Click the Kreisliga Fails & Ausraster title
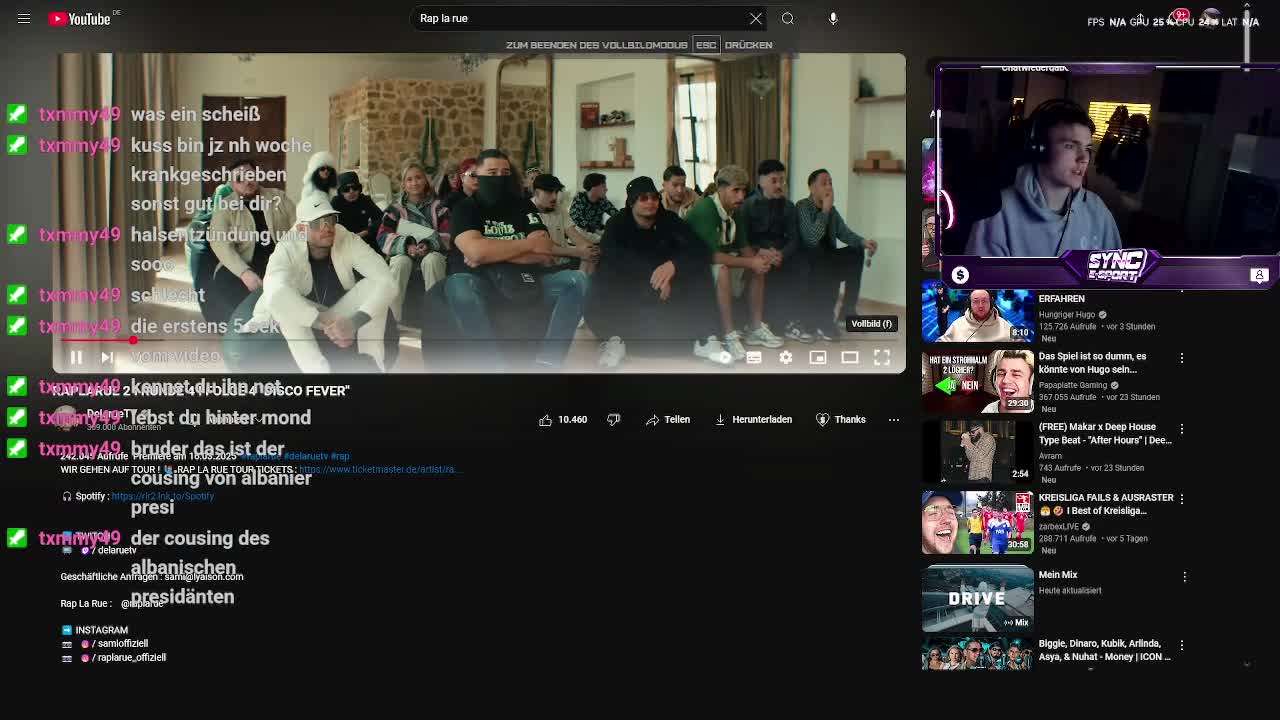1280x720 pixels. coord(1106,504)
